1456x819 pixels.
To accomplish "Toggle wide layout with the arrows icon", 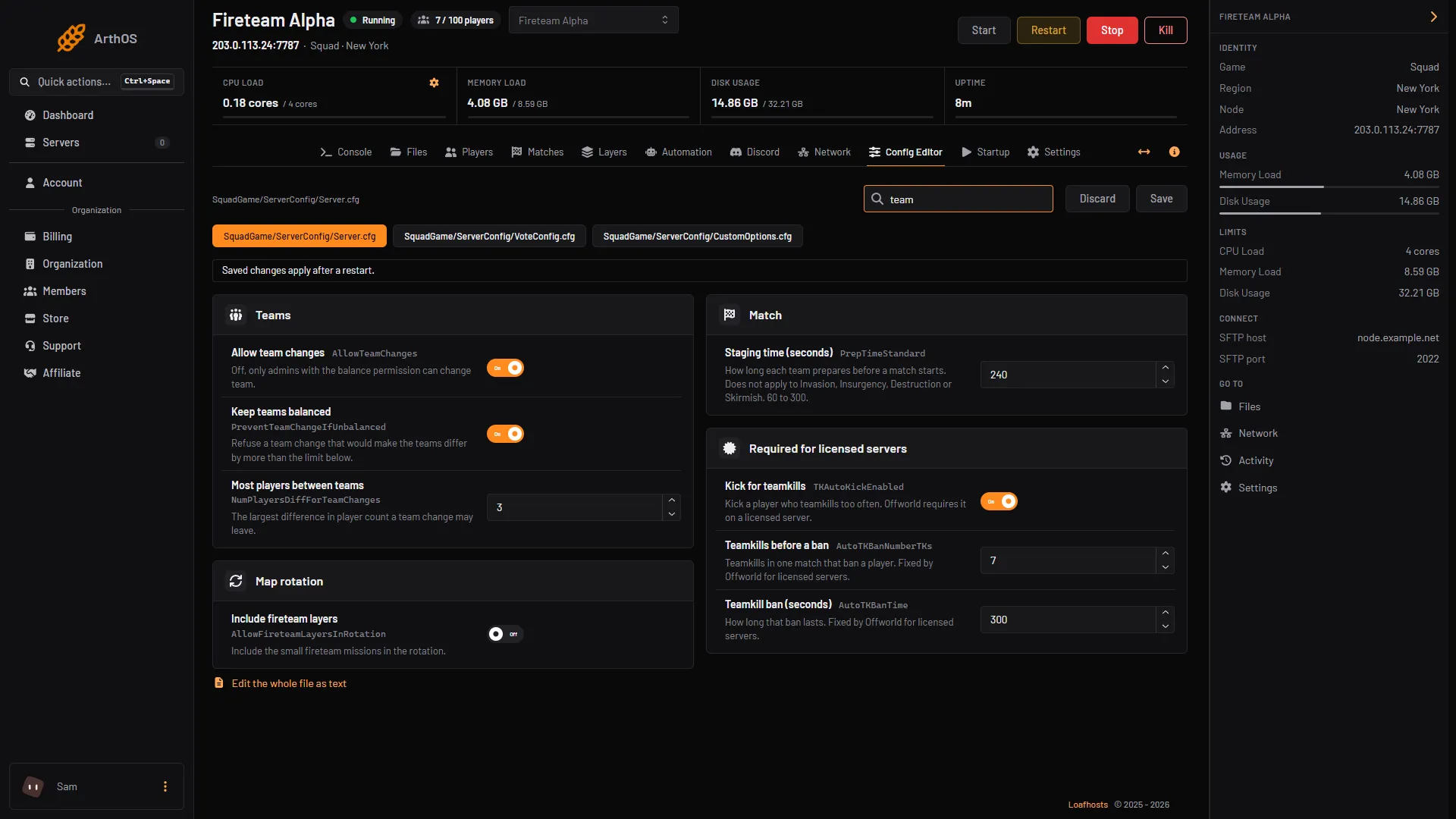I will [1144, 152].
